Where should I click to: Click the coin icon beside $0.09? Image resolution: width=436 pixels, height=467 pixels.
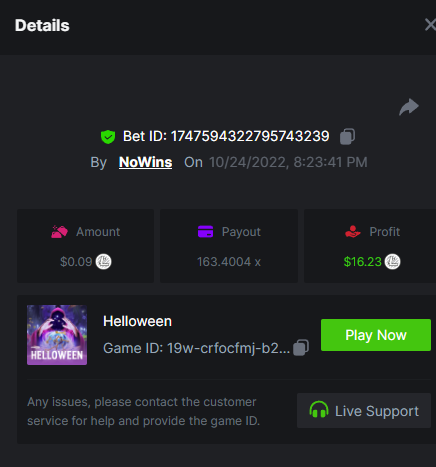click(x=104, y=262)
